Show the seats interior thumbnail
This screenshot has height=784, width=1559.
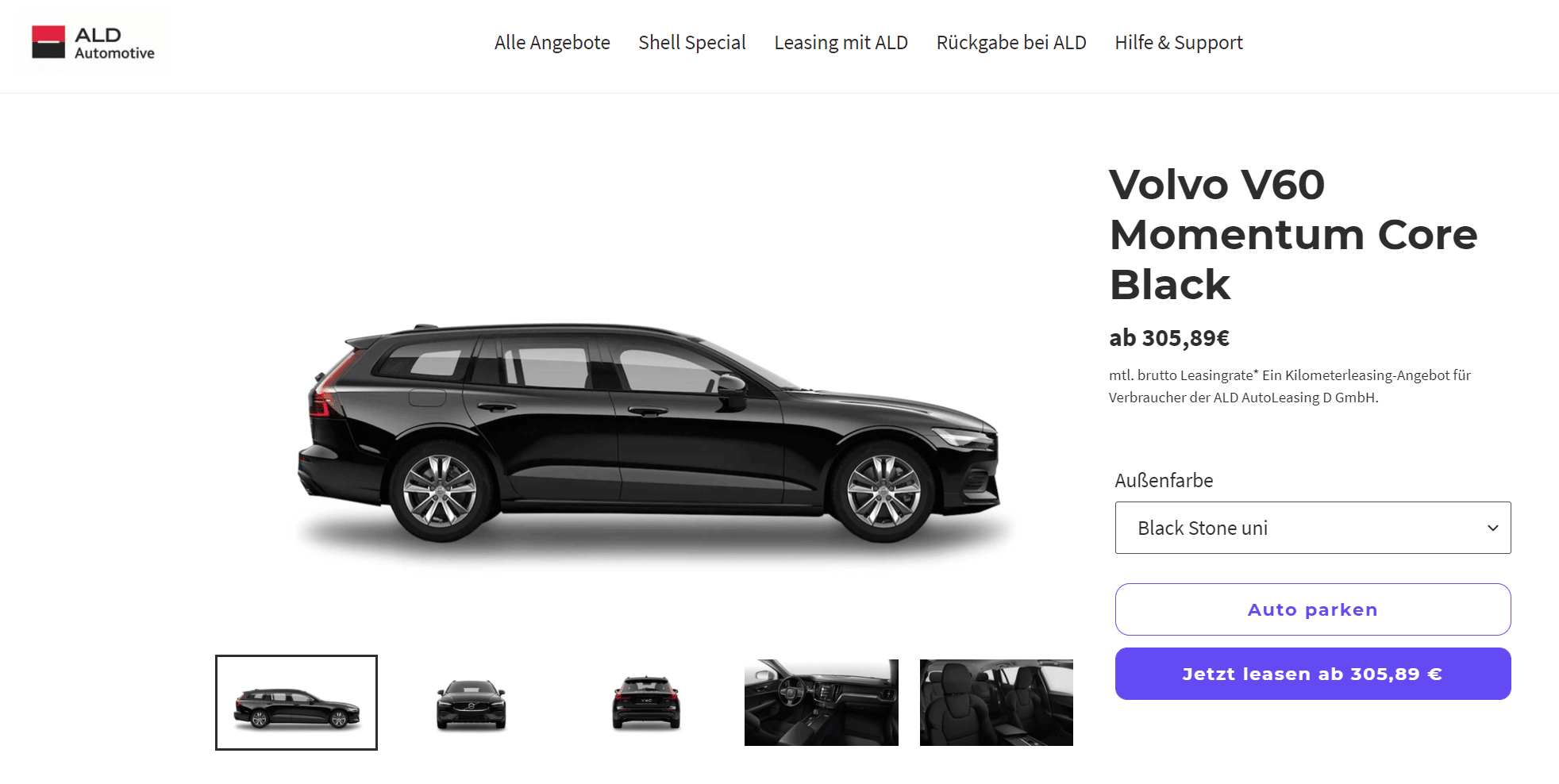tap(996, 702)
